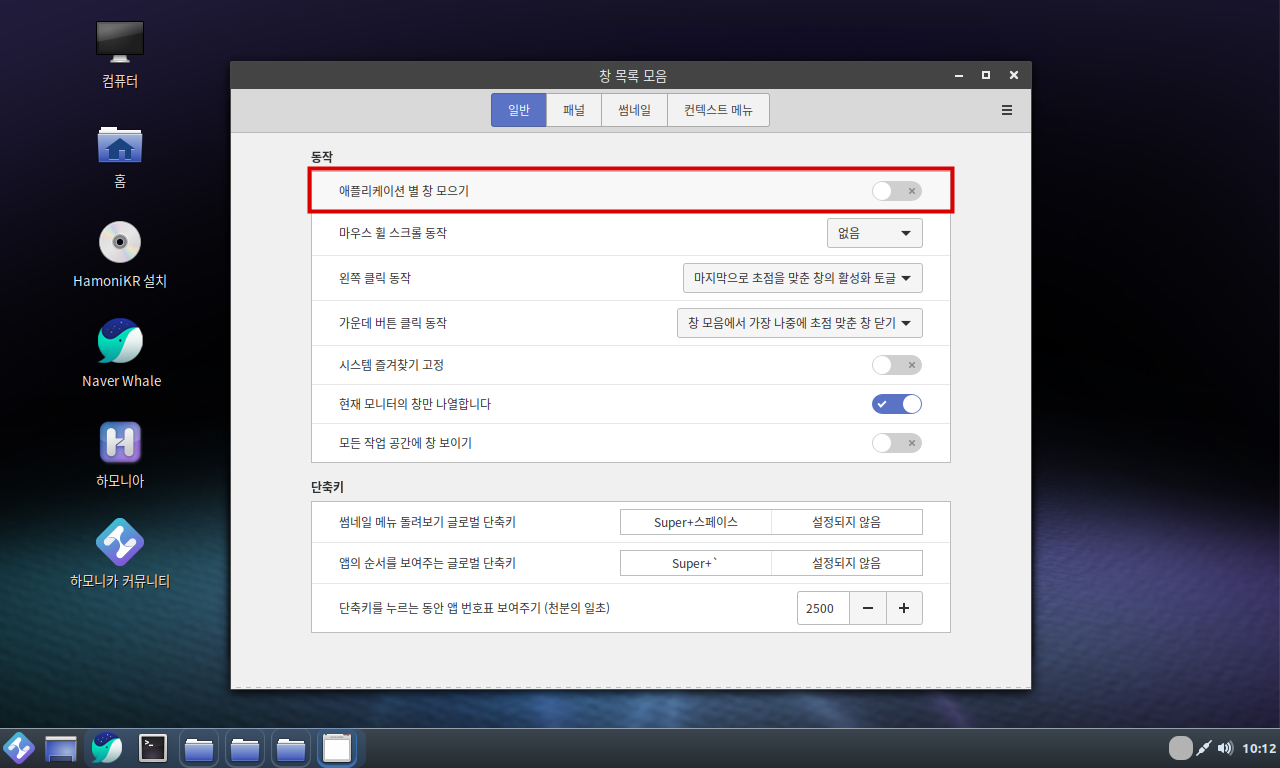This screenshot has height=768, width=1280.
Task: Click the 마우스 휠 스크롤 동작 label
Action: point(393,233)
